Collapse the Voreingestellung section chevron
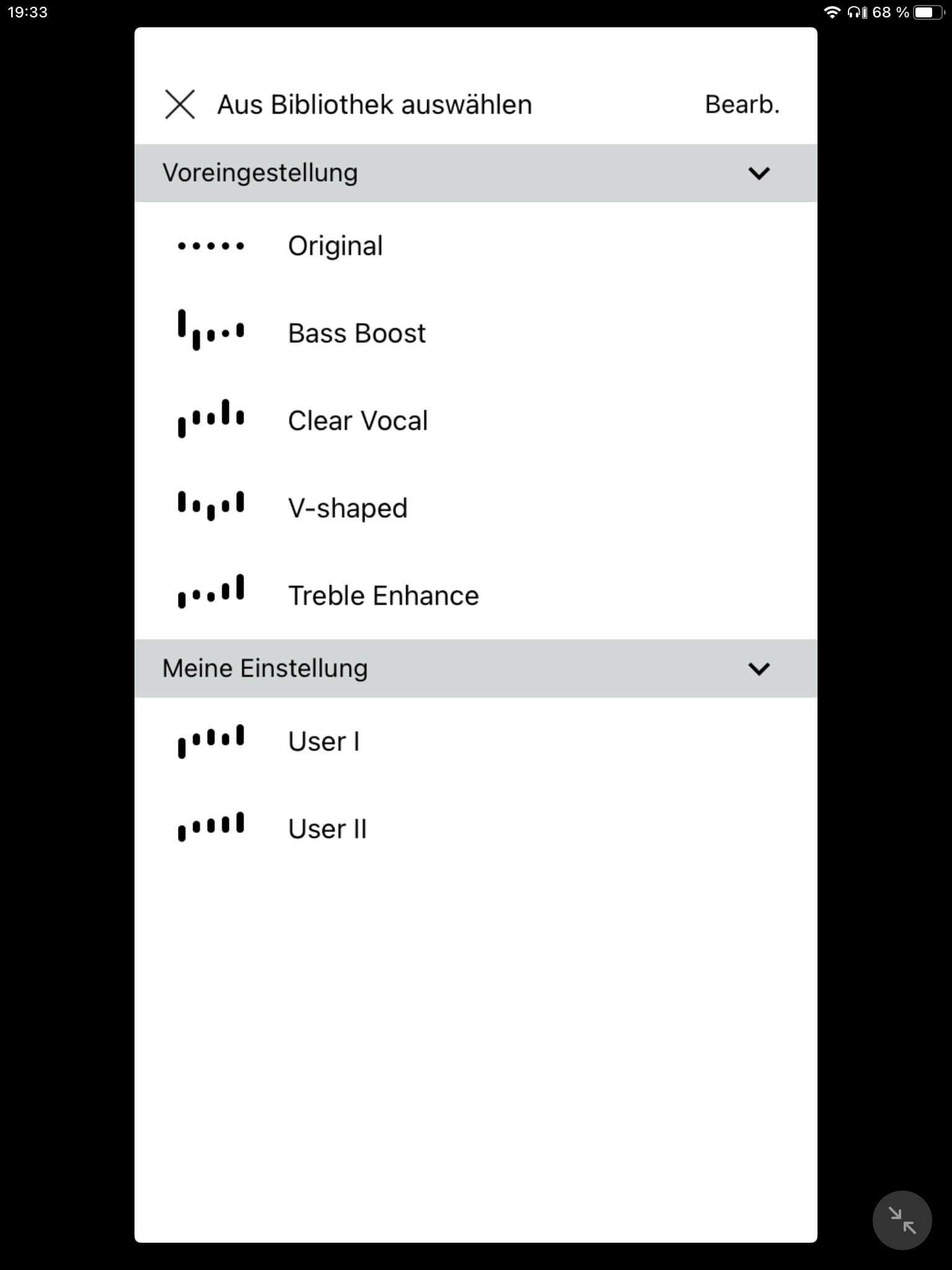 [x=759, y=173]
